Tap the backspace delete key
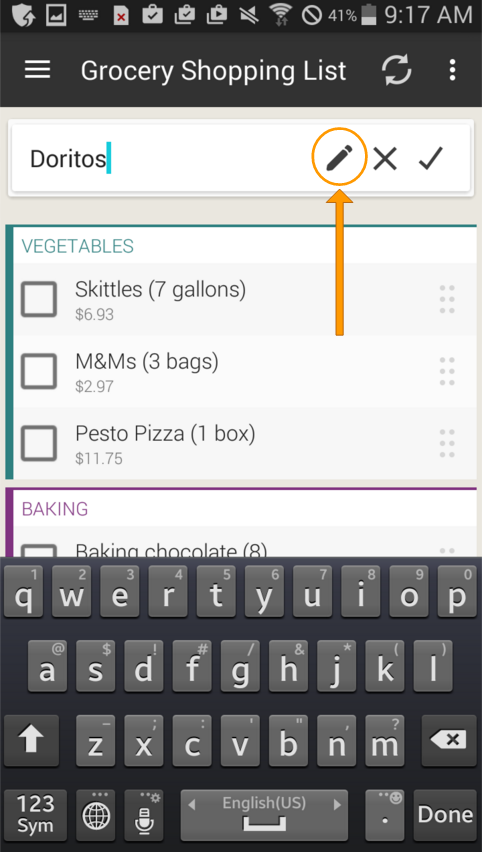 449,741
